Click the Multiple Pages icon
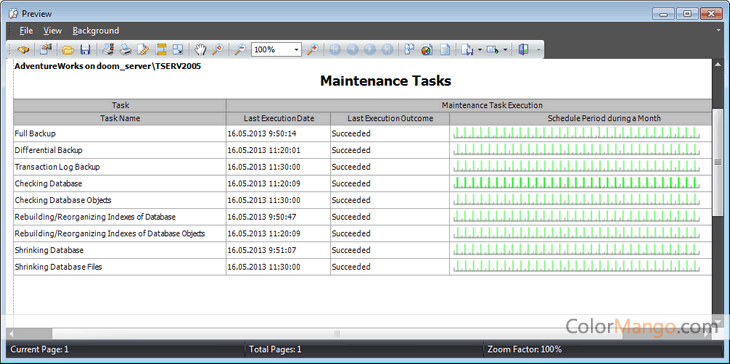The width and height of the screenshot is (730, 364). tap(410, 49)
